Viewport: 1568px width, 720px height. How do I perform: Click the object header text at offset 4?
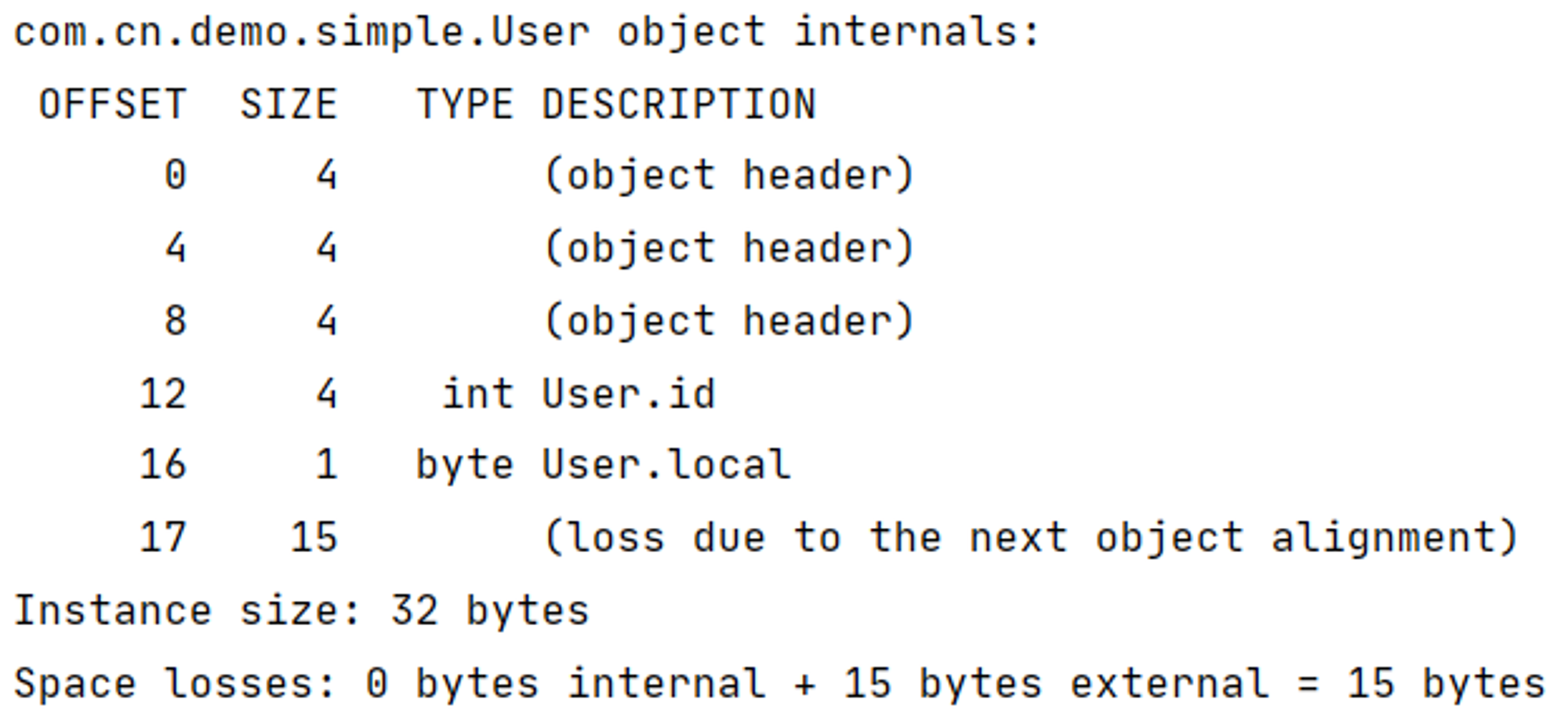[729, 248]
